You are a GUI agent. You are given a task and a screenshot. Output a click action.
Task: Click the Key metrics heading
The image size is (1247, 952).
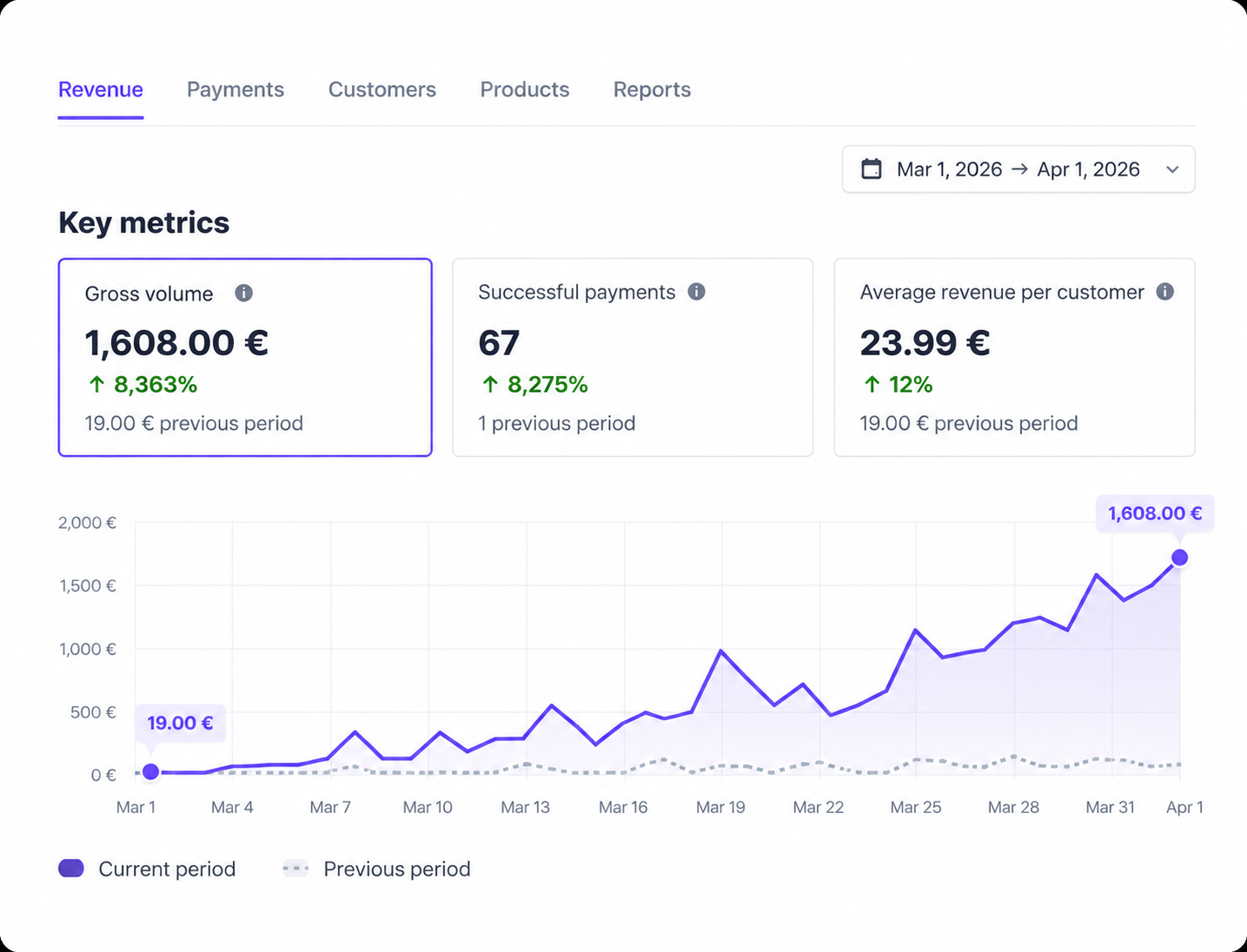tap(143, 222)
